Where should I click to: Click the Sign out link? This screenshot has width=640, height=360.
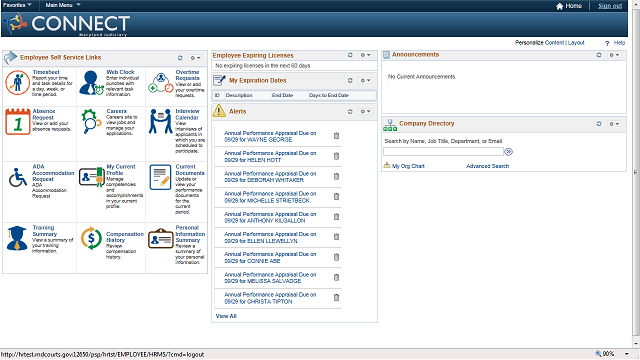(610, 6)
